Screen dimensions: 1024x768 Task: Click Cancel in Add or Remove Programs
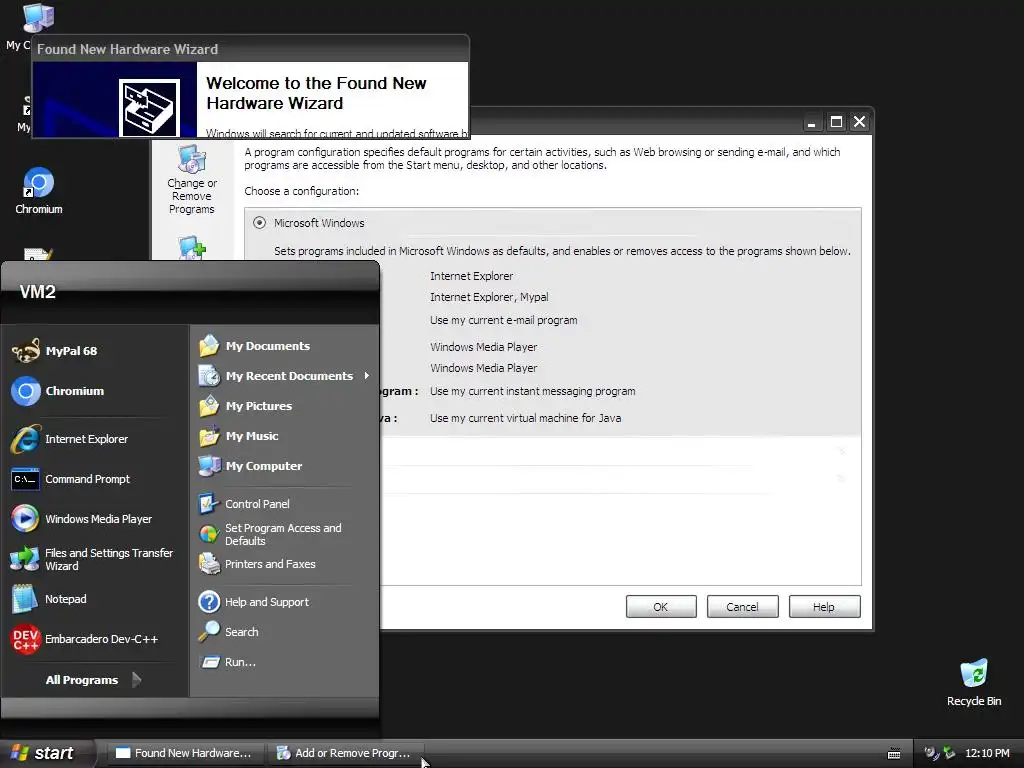[743, 607]
